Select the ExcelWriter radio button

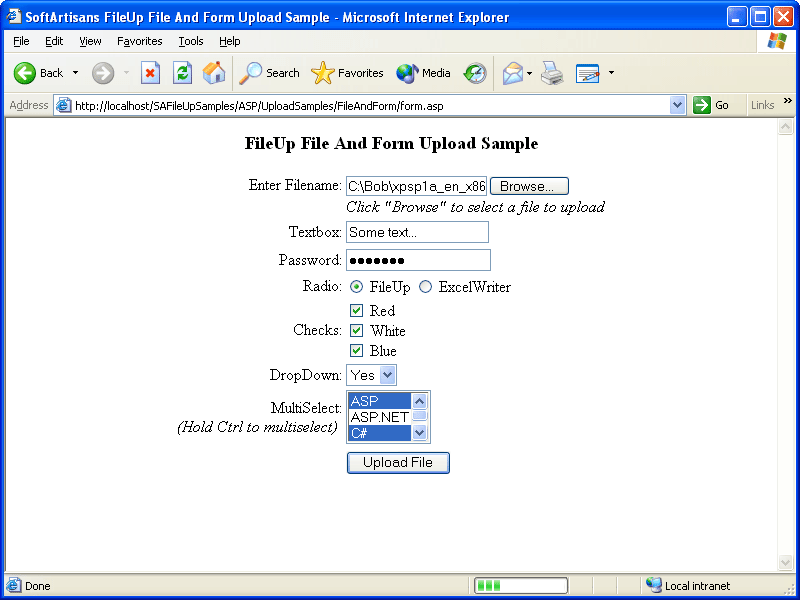tap(424, 286)
